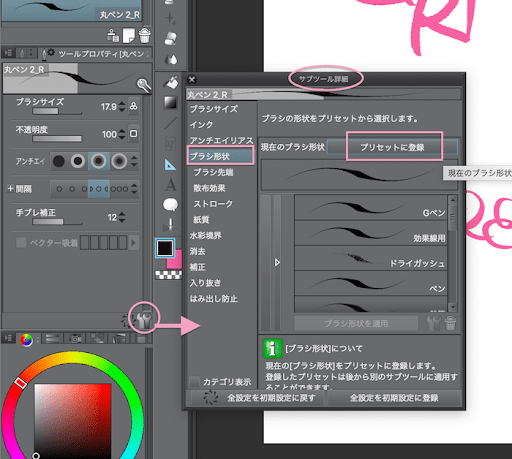This screenshot has height=459, width=512.
Task: Expand preset list side triangle
Action: [277, 263]
